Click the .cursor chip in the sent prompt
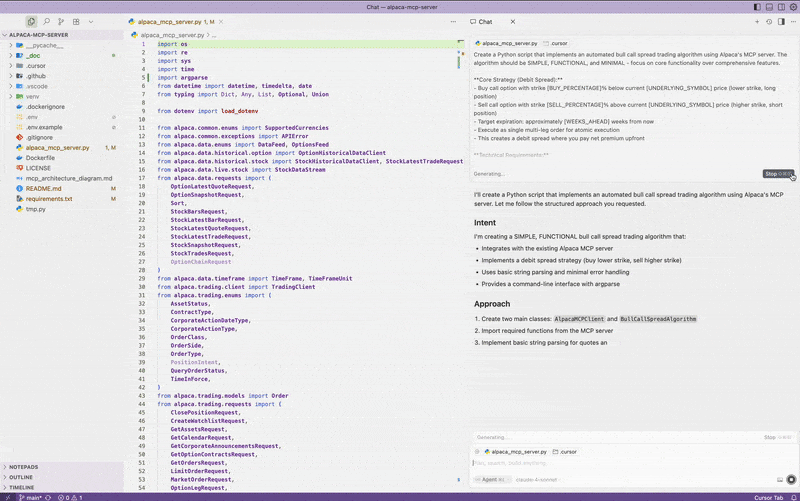The height and width of the screenshot is (501, 800). pyautogui.click(x=556, y=43)
